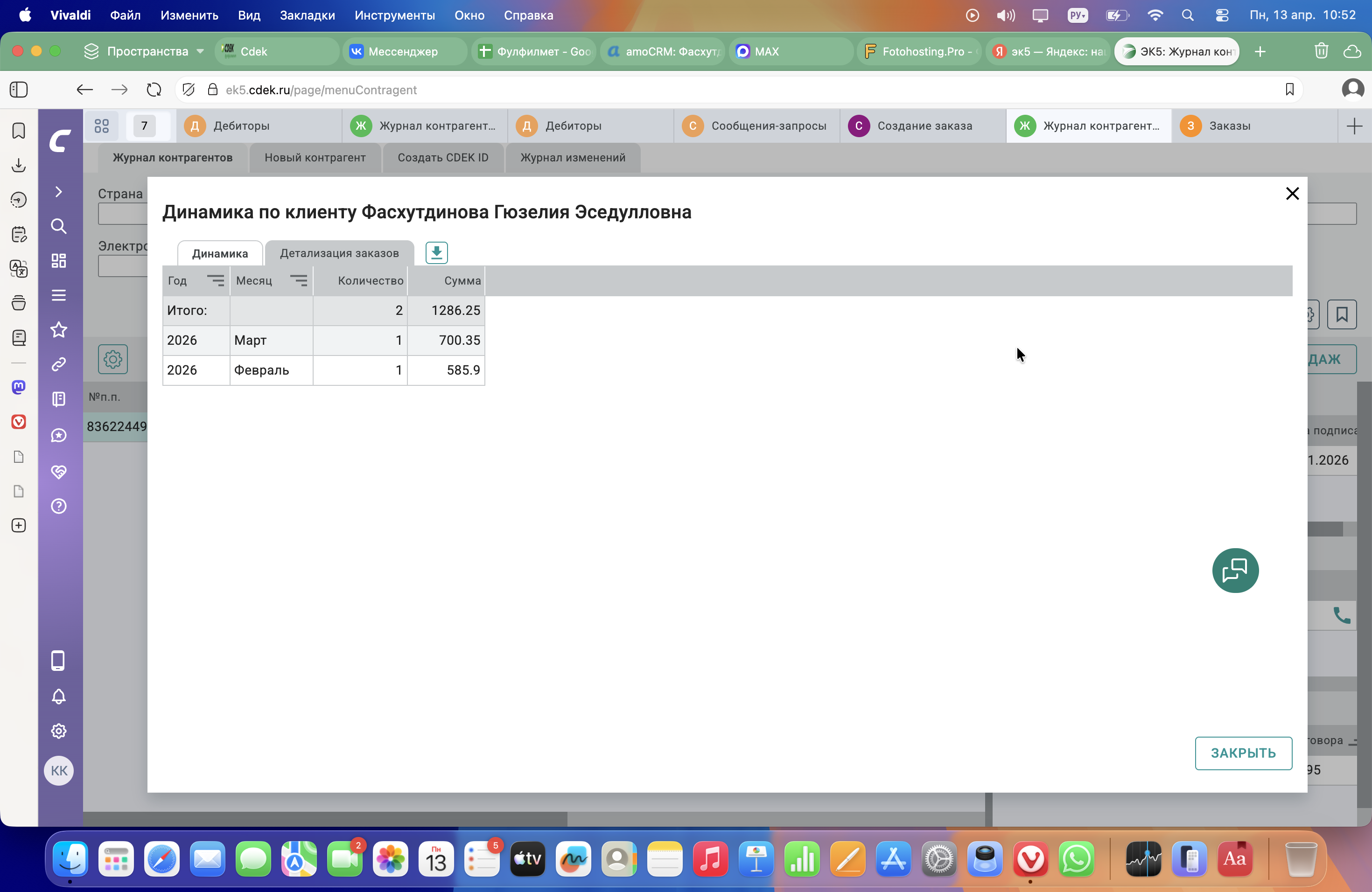
Task: Open favorites star in CDEK sidebar
Action: coord(59,330)
